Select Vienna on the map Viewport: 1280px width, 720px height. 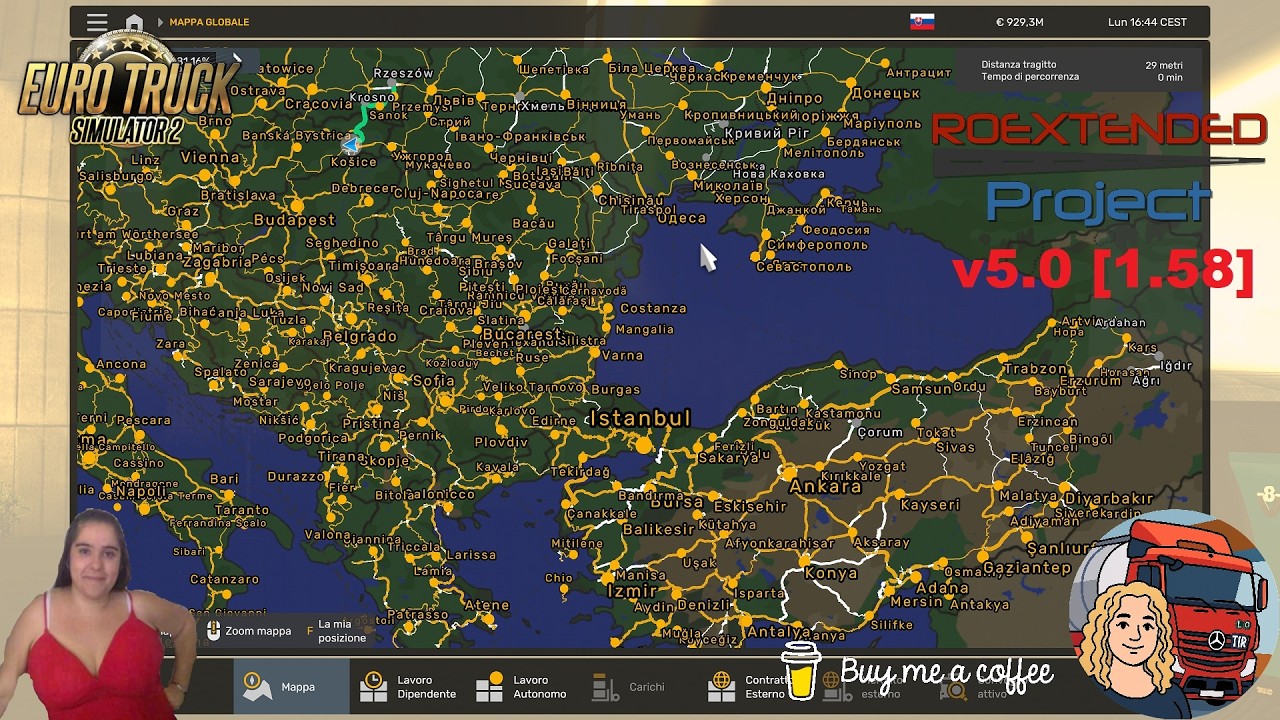pyautogui.click(x=210, y=157)
